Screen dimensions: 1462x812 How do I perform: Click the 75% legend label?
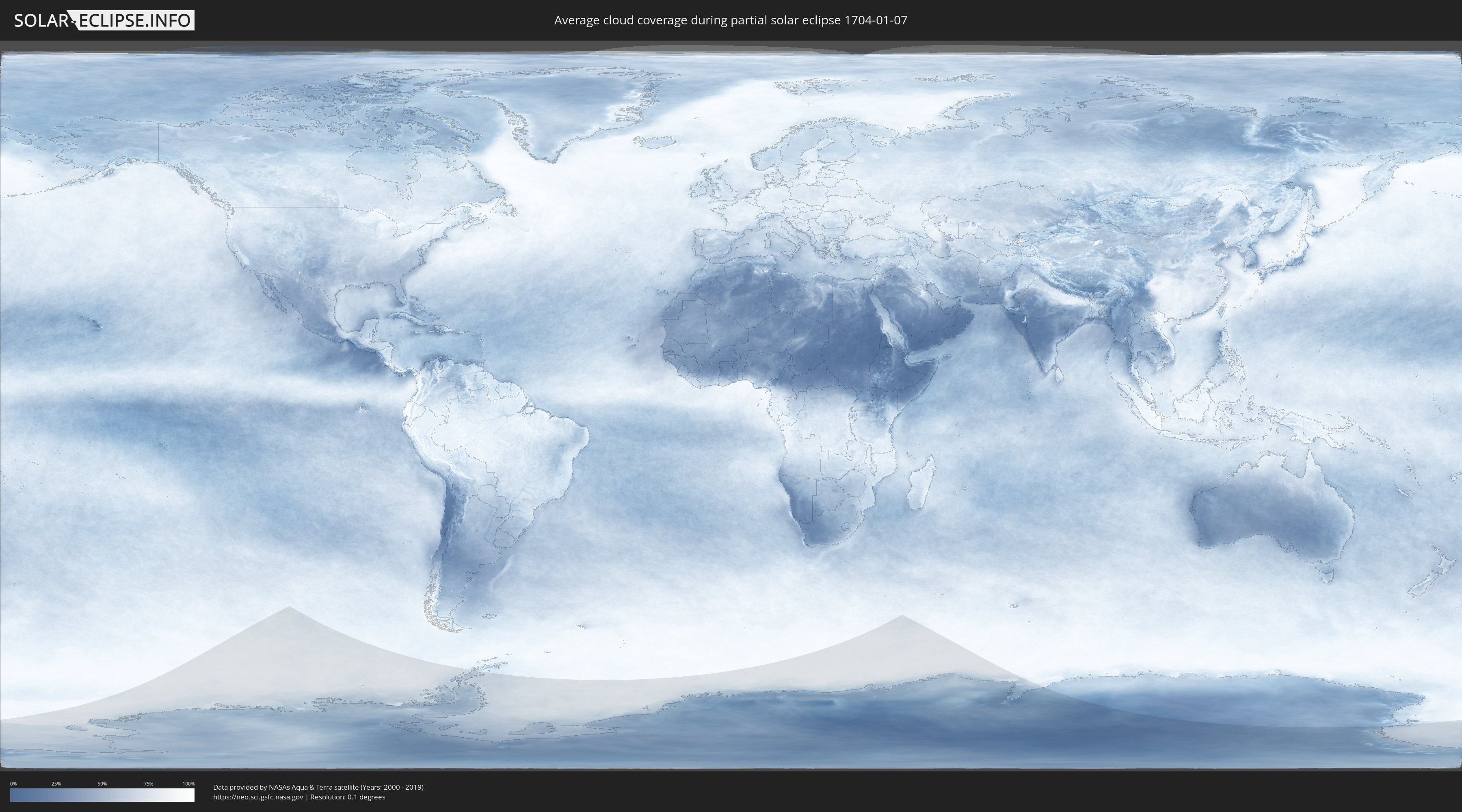click(148, 784)
